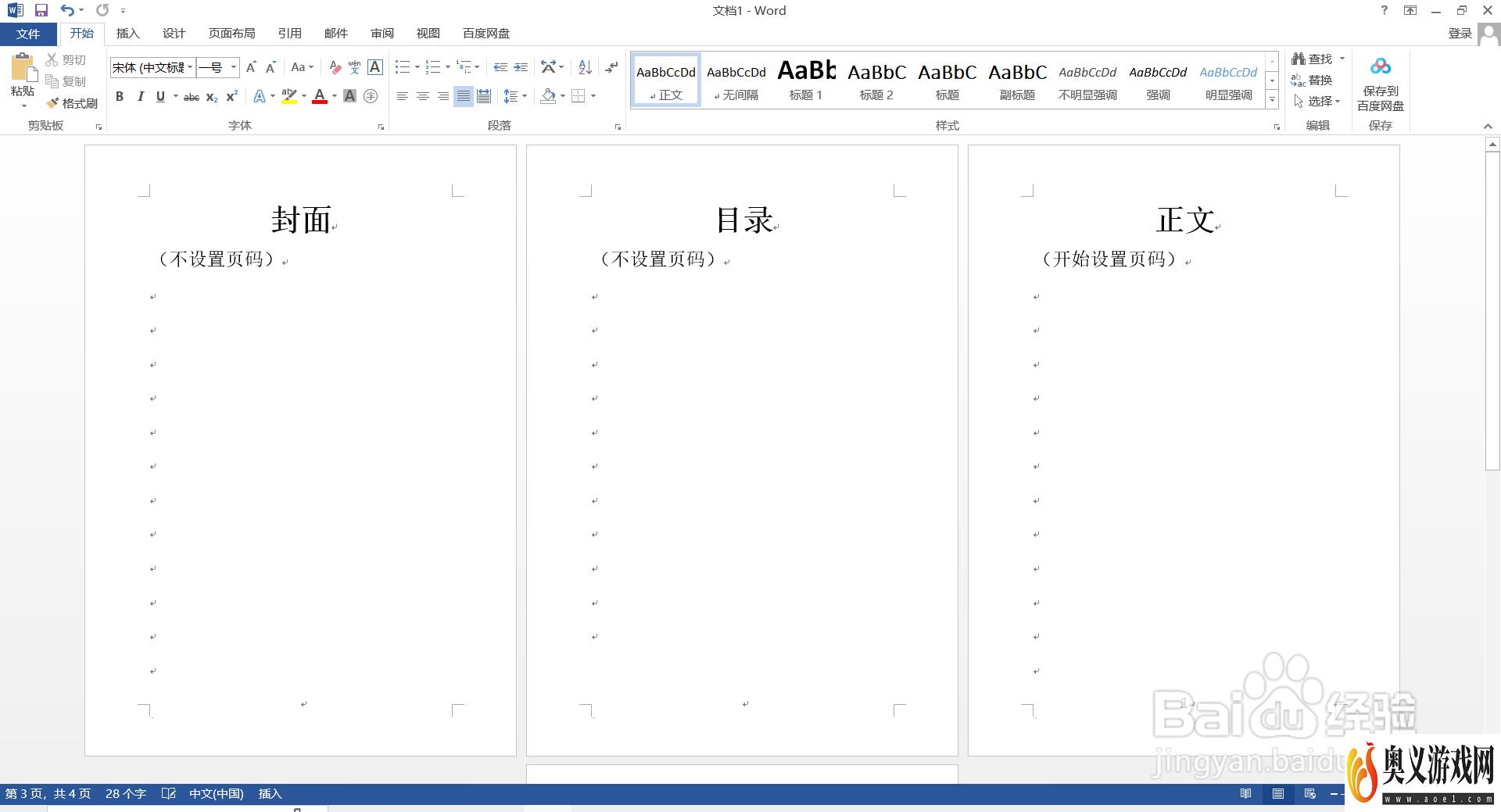This screenshot has height=812, width=1501.
Task: Clear all formatting with the eraser icon
Action: (x=335, y=67)
